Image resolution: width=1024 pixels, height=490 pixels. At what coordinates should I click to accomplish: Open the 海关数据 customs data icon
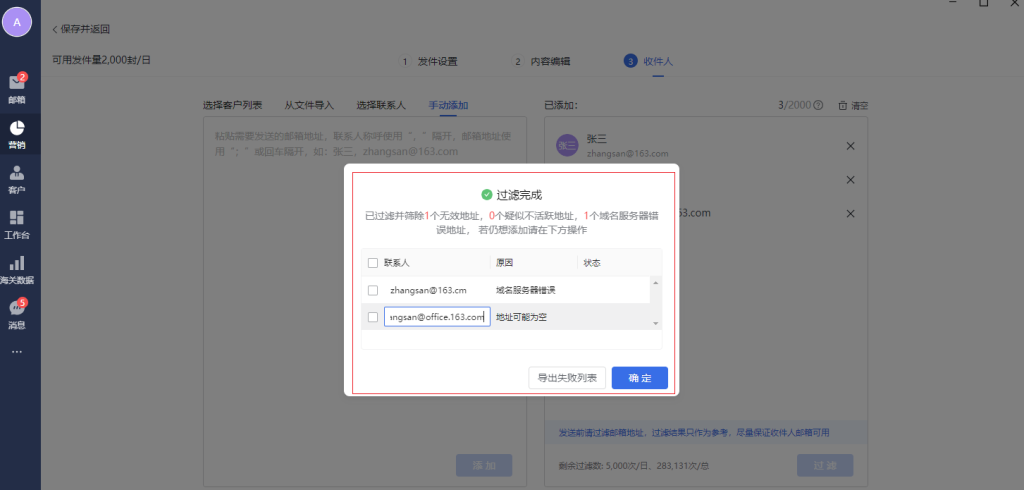click(x=17, y=266)
